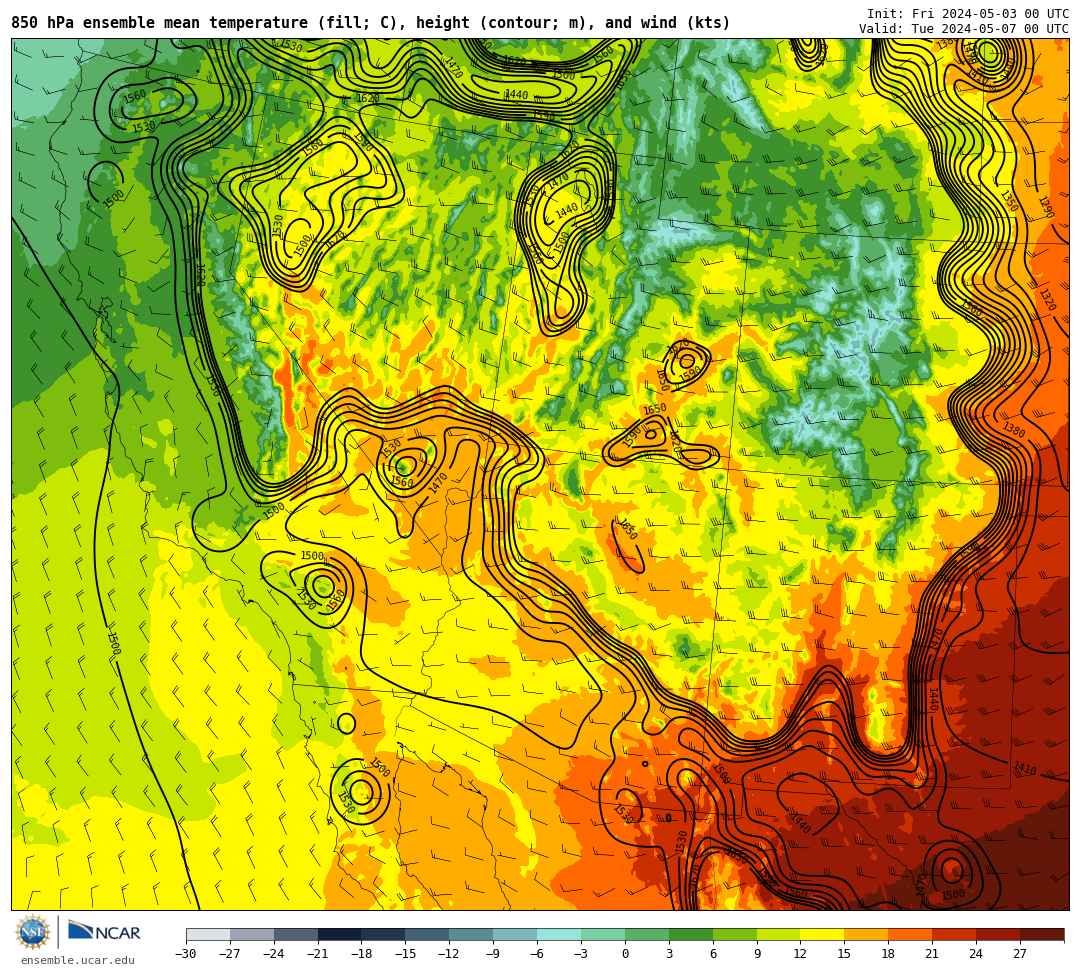Click the 12 colorbar tick label

point(800,954)
